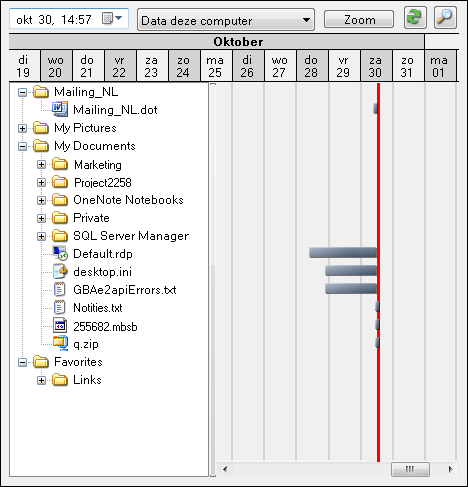Open the Data deze computer dropdown
The width and height of the screenshot is (468, 487).
(226, 20)
